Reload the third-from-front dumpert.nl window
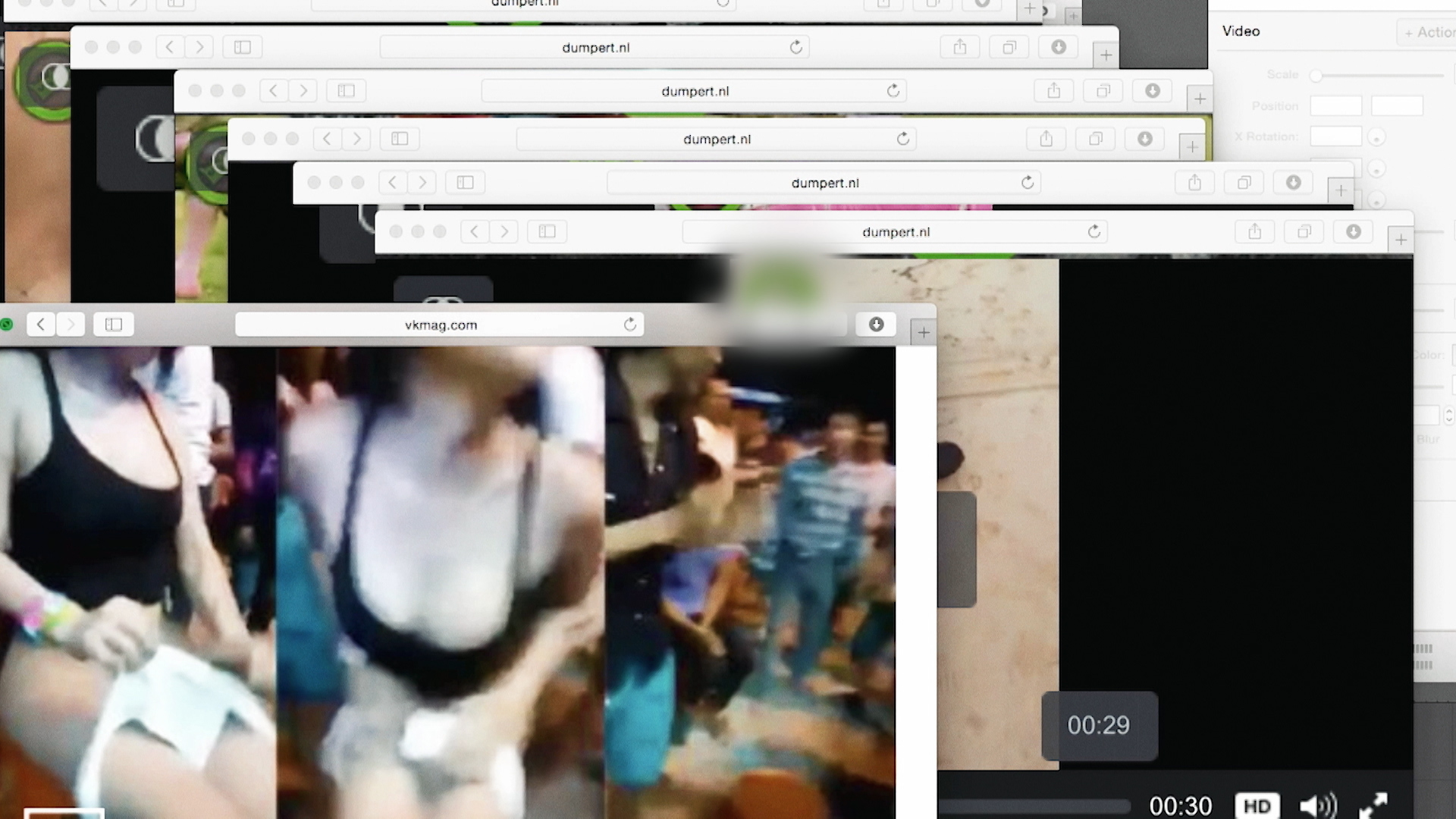This screenshot has height=819, width=1456. tap(902, 138)
